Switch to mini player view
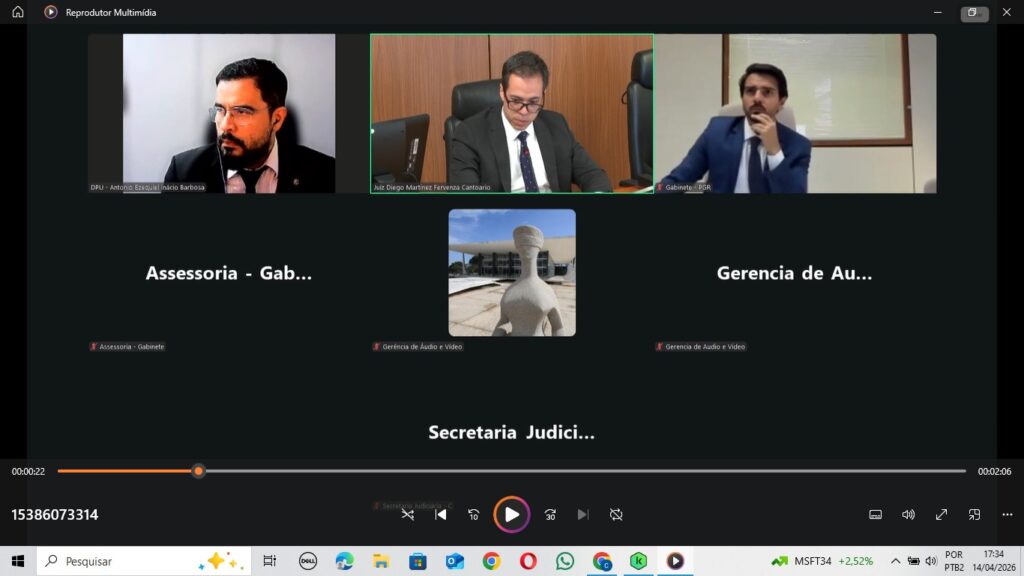The height and width of the screenshot is (576, 1024). (x=974, y=514)
